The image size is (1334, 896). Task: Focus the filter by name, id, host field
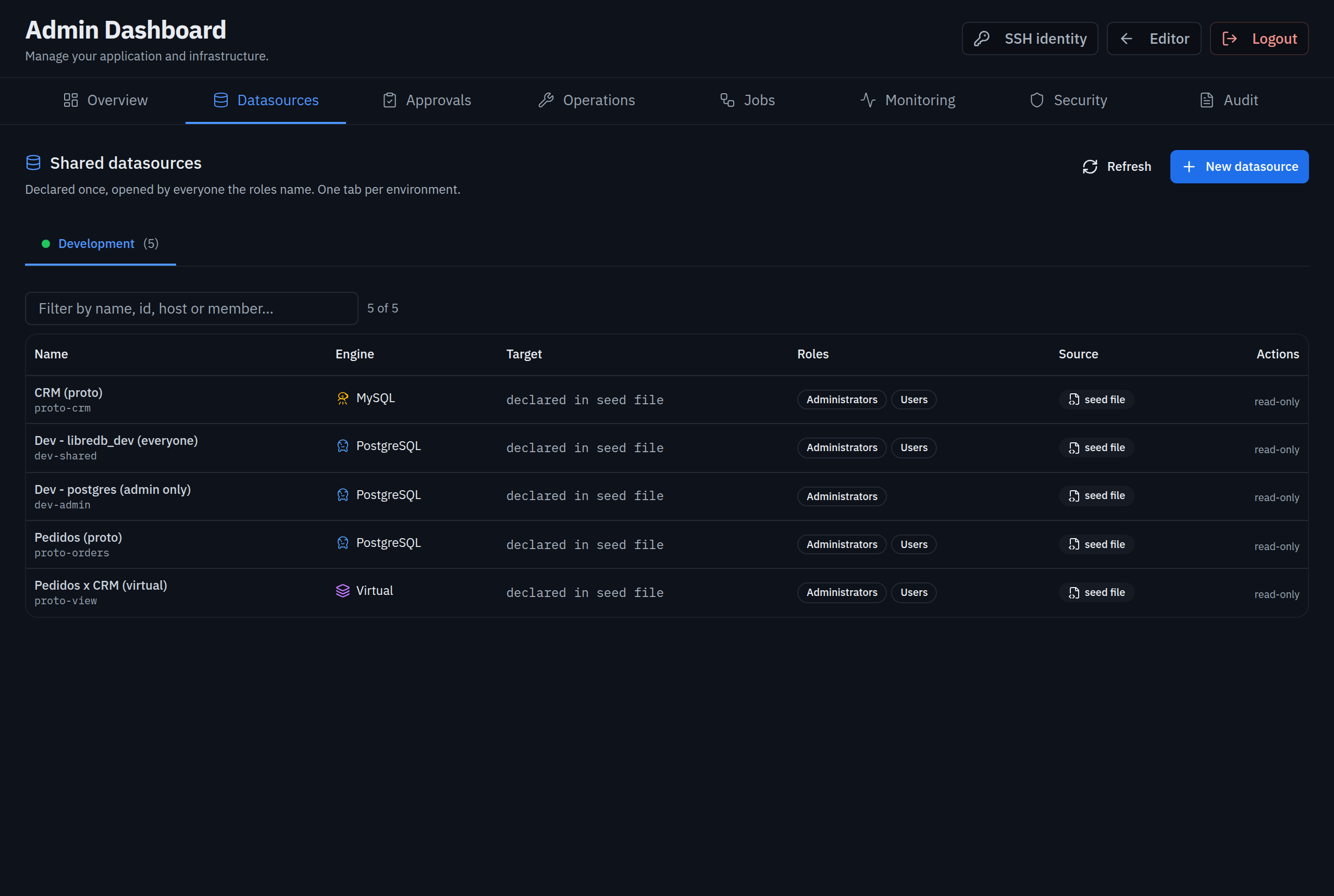pyautogui.click(x=191, y=308)
